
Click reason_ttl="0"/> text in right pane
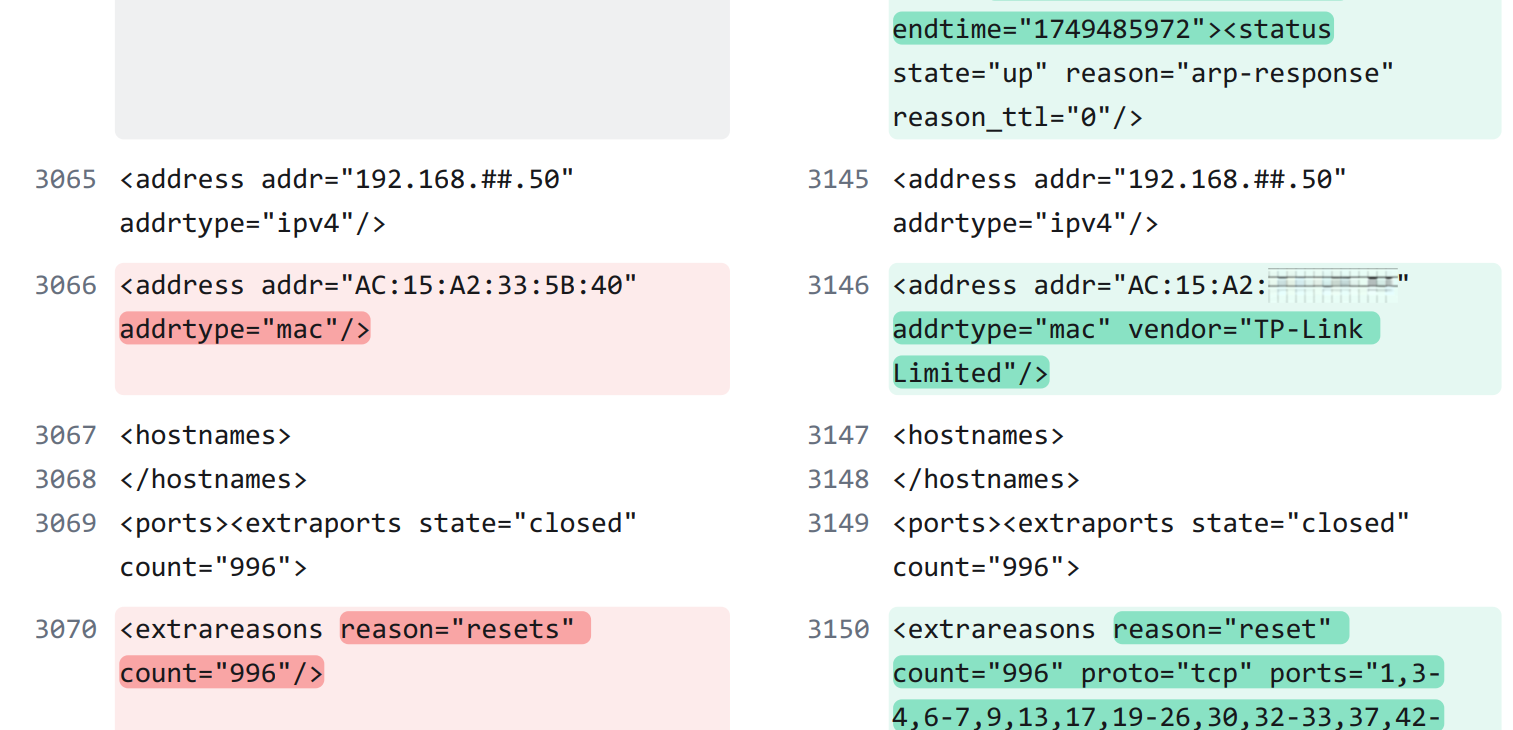[x=1018, y=118]
